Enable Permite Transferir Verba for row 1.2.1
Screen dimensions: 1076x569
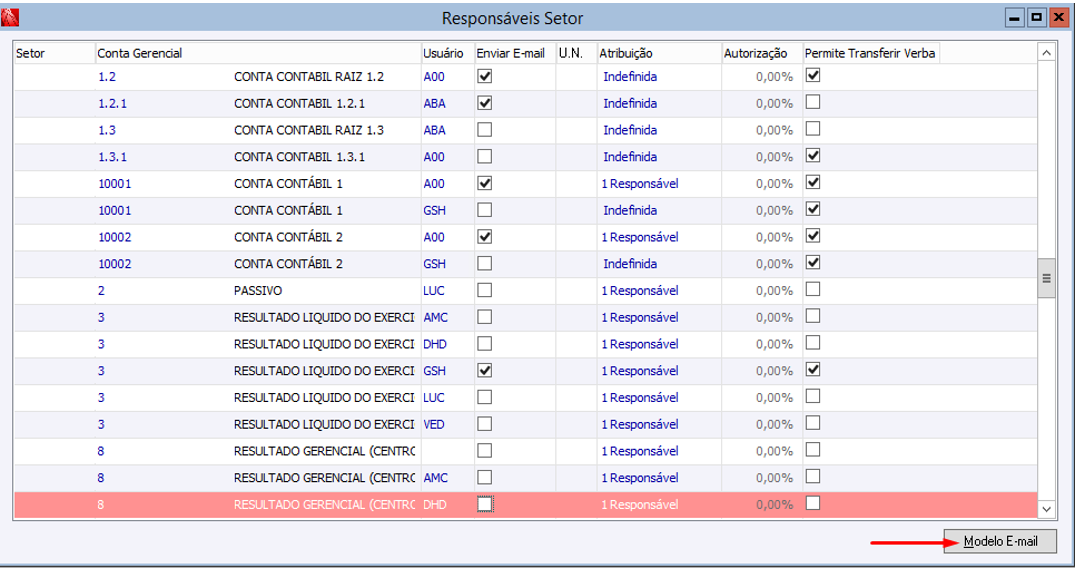click(812, 102)
